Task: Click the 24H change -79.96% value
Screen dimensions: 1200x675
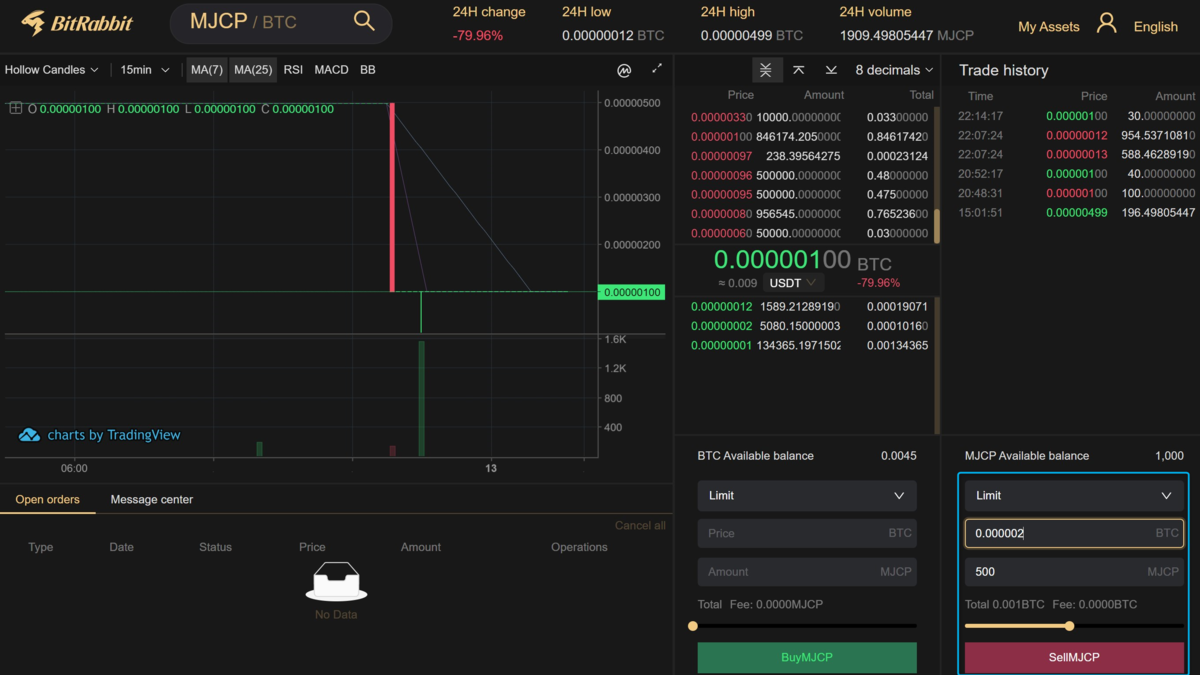Action: (478, 35)
